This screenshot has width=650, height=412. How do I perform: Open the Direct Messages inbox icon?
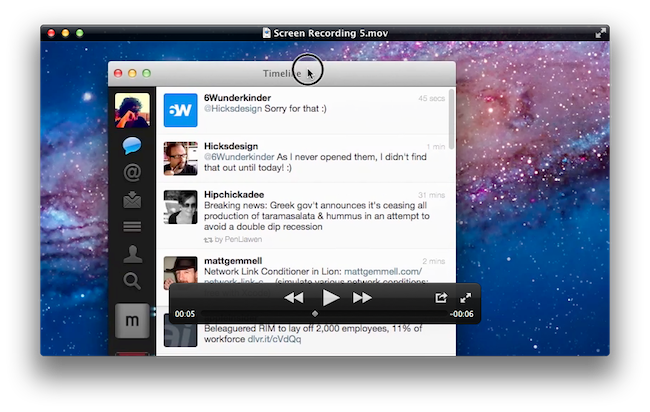[x=132, y=200]
